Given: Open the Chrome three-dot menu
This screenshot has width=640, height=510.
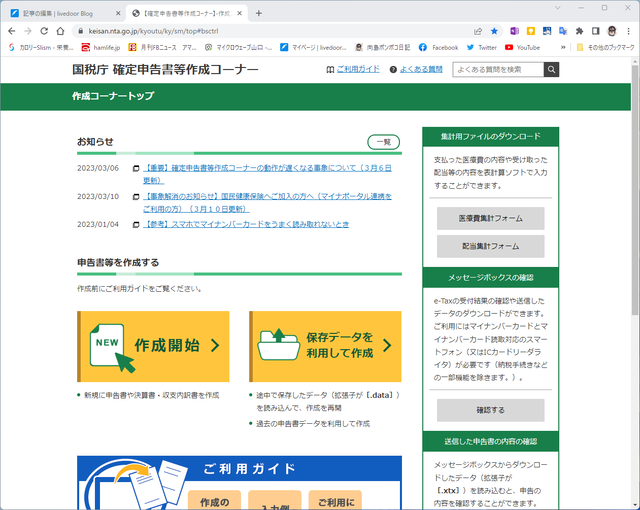Looking at the screenshot, I should coord(629,31).
